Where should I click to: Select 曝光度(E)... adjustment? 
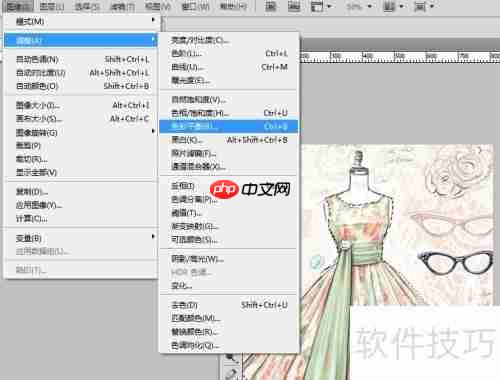click(229, 80)
